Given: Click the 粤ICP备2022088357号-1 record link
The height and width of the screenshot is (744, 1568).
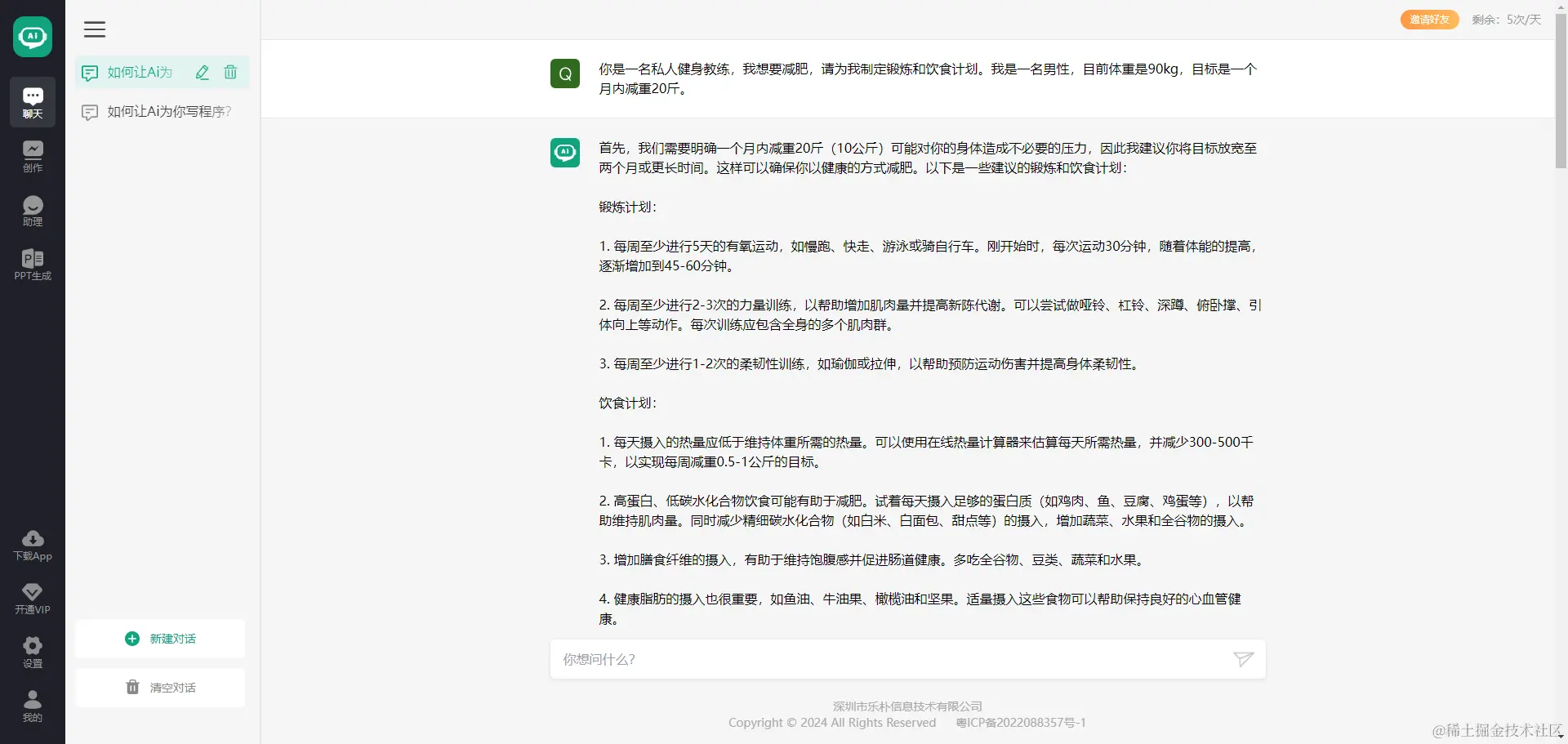Looking at the screenshot, I should pyautogui.click(x=1021, y=723).
